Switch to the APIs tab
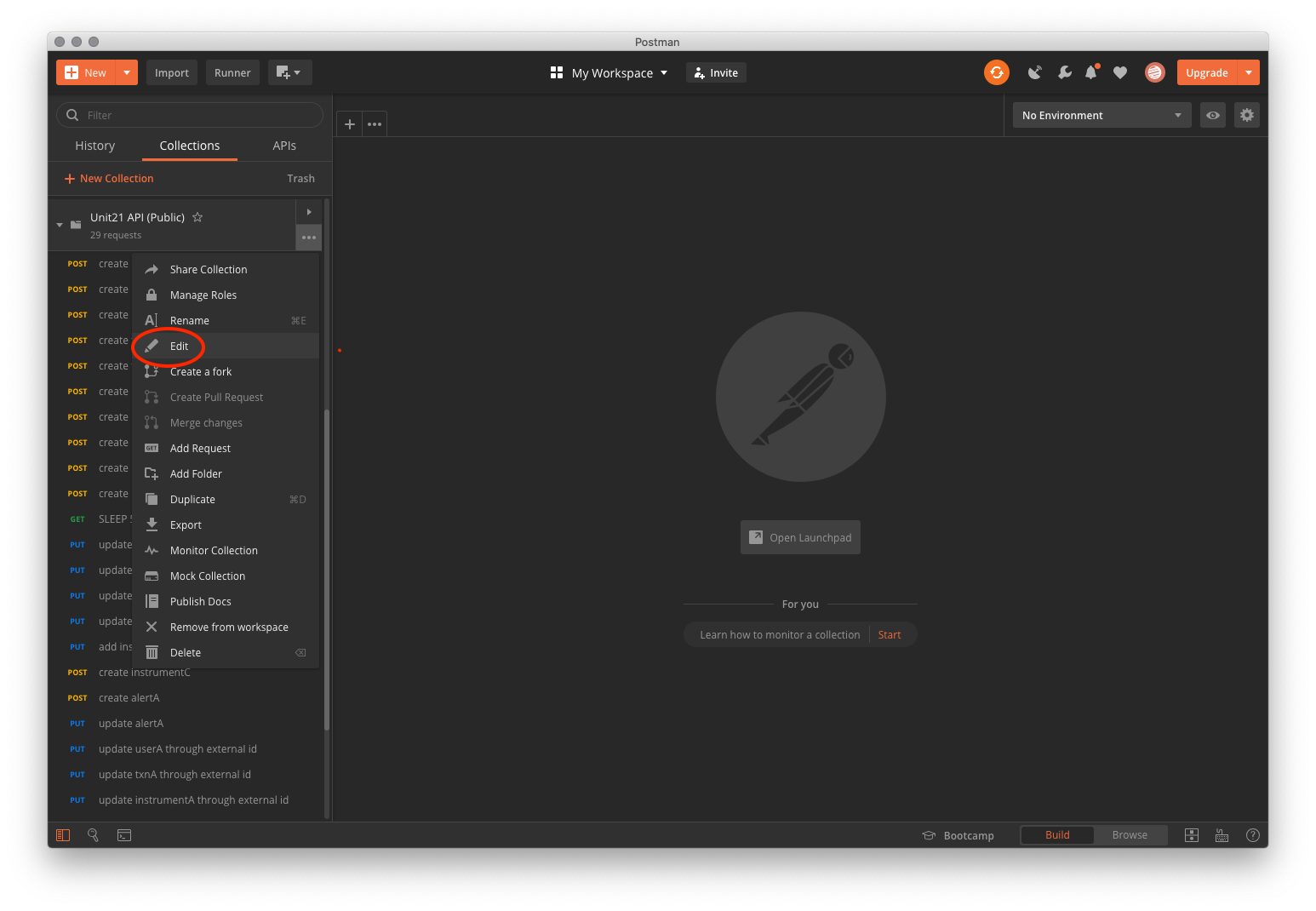The image size is (1316, 911). click(x=284, y=146)
